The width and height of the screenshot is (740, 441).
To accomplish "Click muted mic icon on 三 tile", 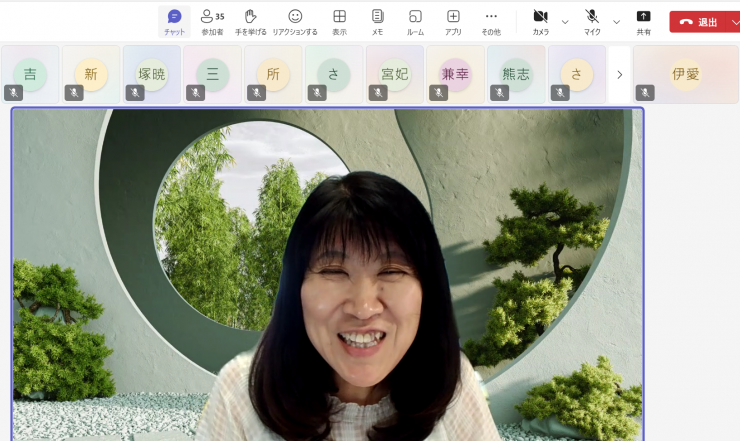I will click(x=195, y=93).
